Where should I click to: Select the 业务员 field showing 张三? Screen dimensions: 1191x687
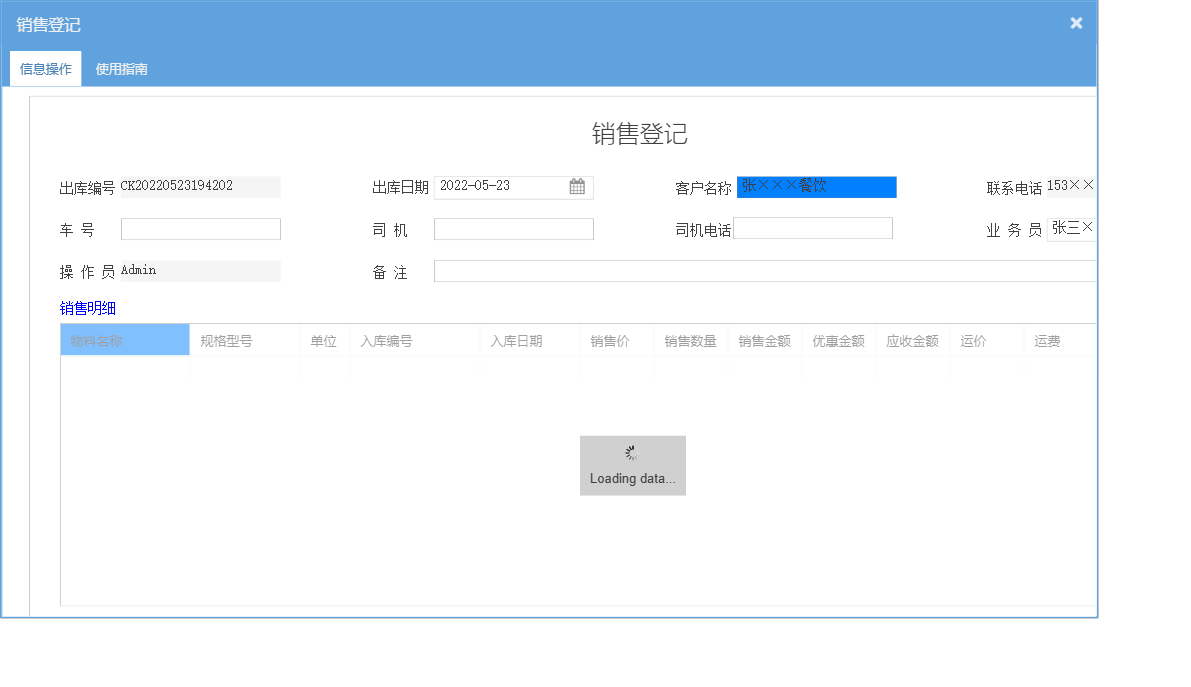pos(1072,228)
